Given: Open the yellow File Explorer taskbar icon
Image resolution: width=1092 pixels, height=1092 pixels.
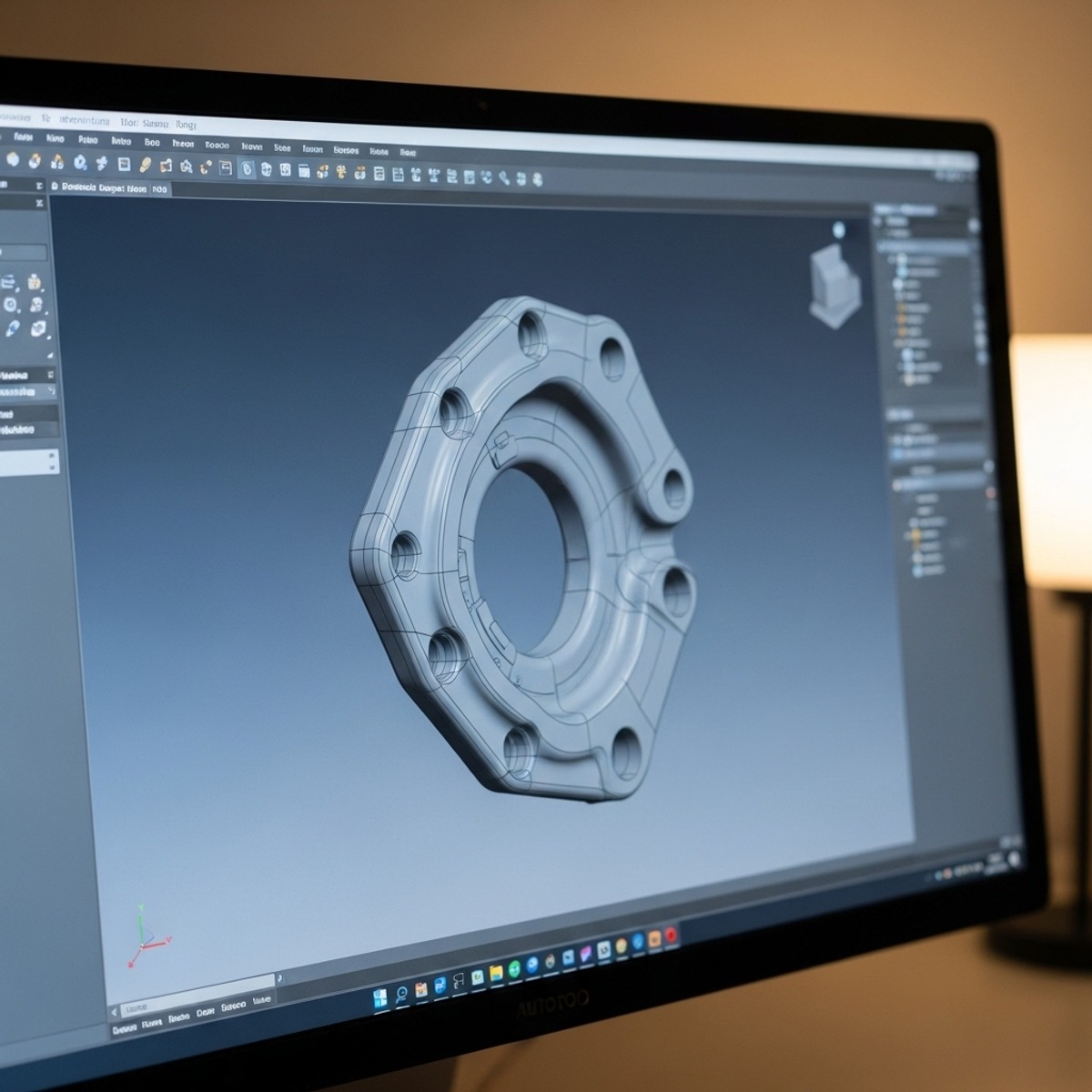Looking at the screenshot, I should (496, 974).
